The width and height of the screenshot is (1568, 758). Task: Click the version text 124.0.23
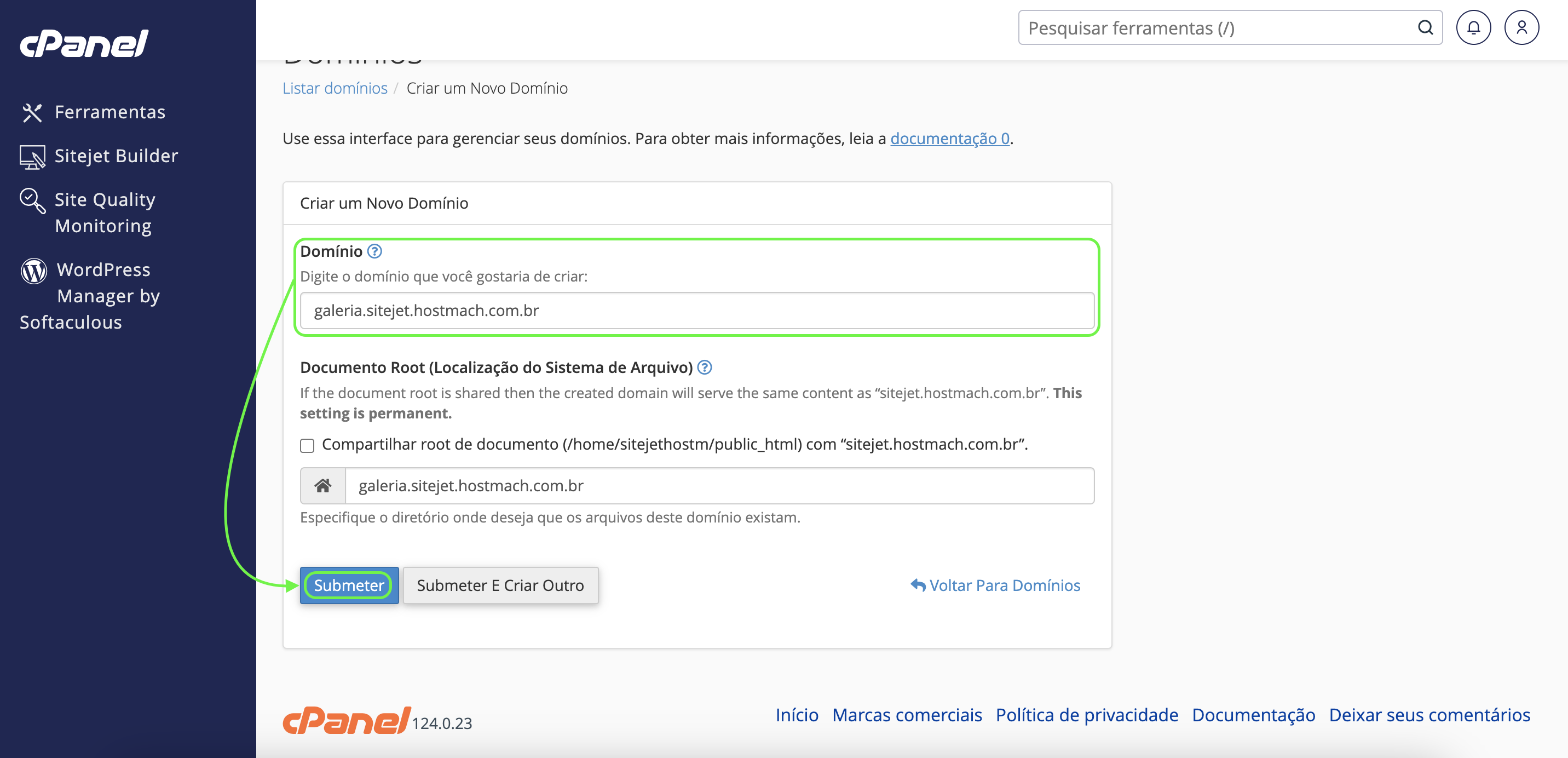click(442, 723)
